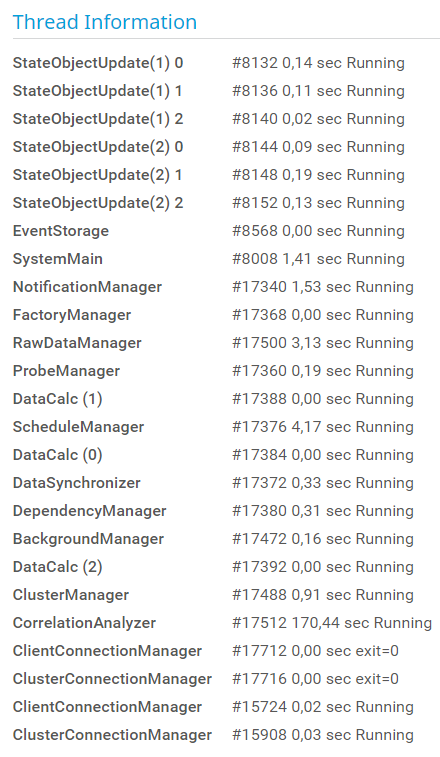This screenshot has height=757, width=440.
Task: Click the DependencyManager thread label
Action: [89, 511]
